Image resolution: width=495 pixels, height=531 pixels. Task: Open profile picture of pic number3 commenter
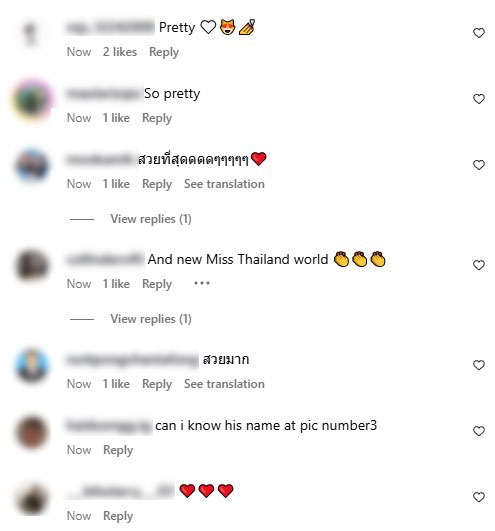pos(32,432)
